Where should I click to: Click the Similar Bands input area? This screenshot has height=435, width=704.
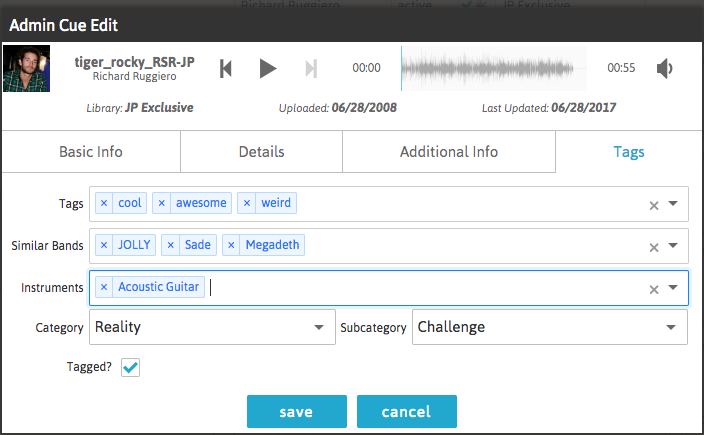(389, 246)
